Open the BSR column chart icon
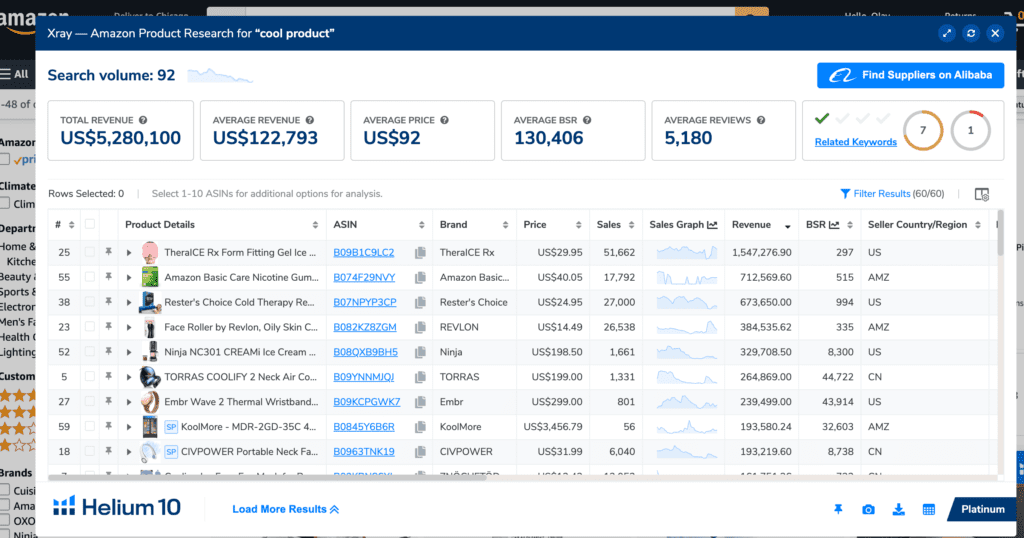Screen dimensions: 1024x538 tap(834, 225)
